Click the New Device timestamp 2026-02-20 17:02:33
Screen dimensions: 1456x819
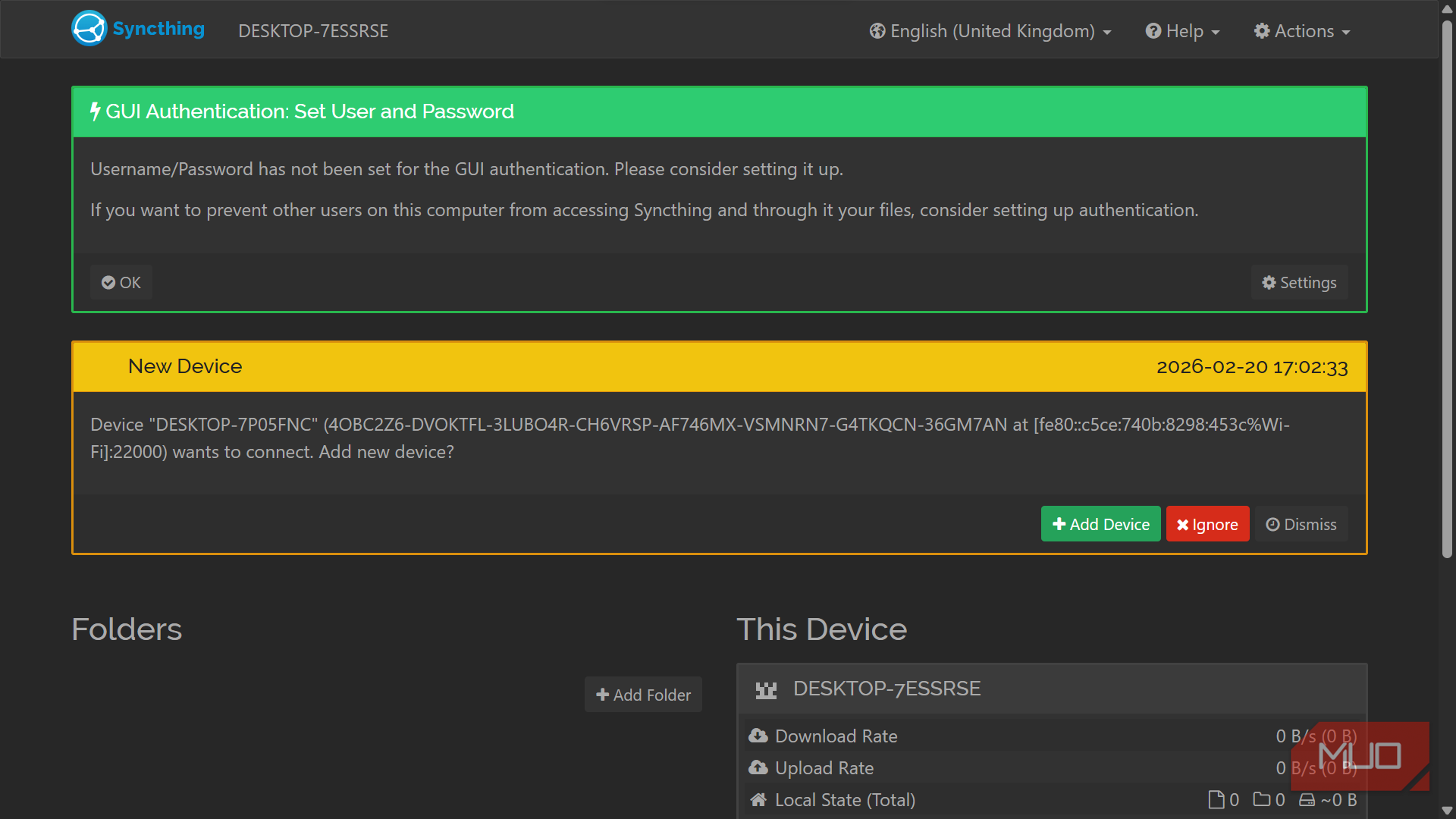coord(1252,367)
